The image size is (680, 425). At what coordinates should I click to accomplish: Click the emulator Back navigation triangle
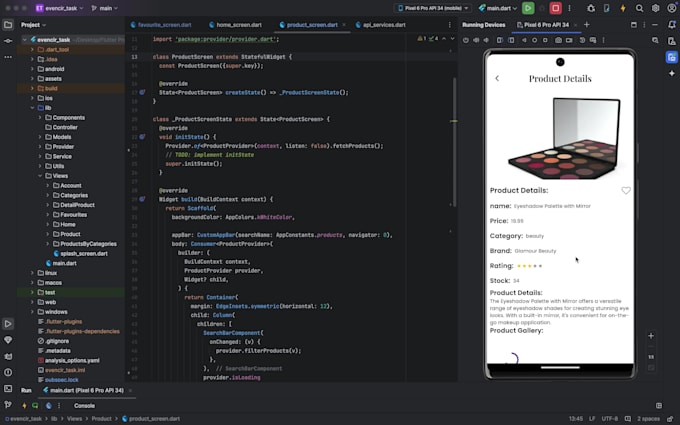point(524,40)
